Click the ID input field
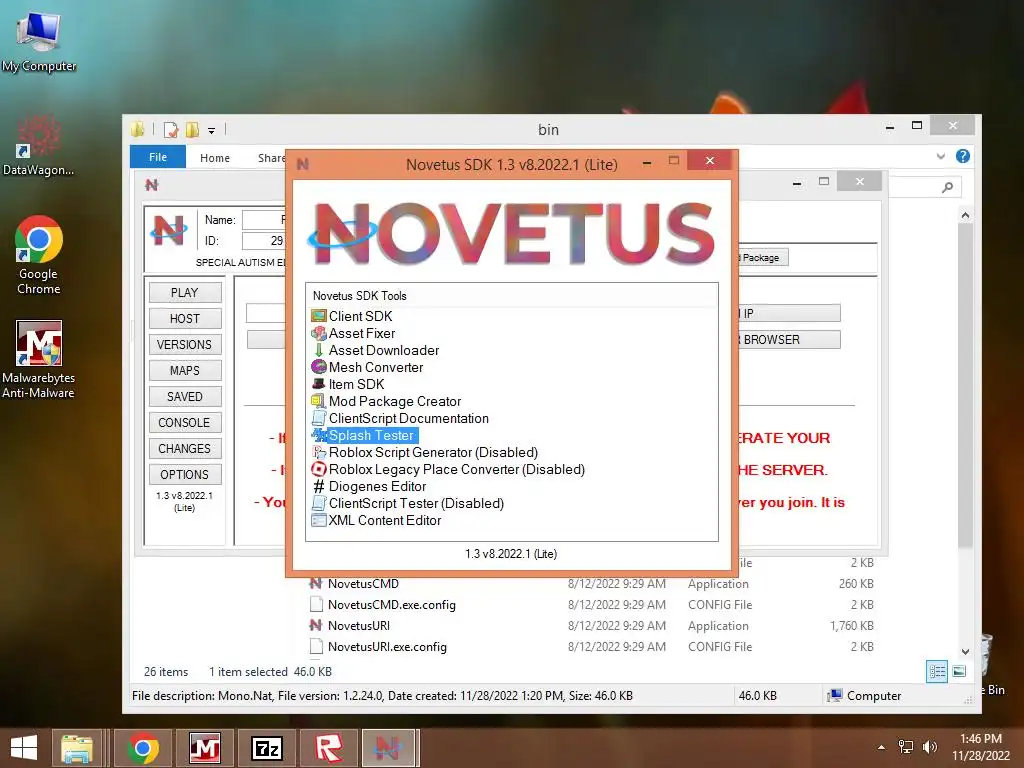1024x768 pixels. 264,241
